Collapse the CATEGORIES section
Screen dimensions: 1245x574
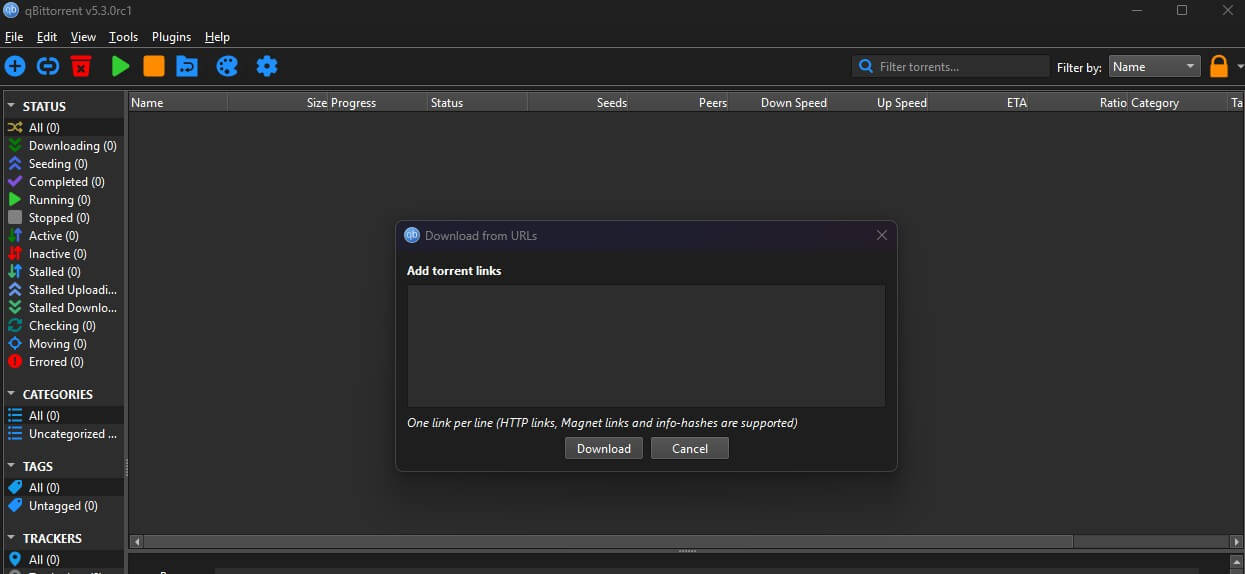click(x=12, y=394)
